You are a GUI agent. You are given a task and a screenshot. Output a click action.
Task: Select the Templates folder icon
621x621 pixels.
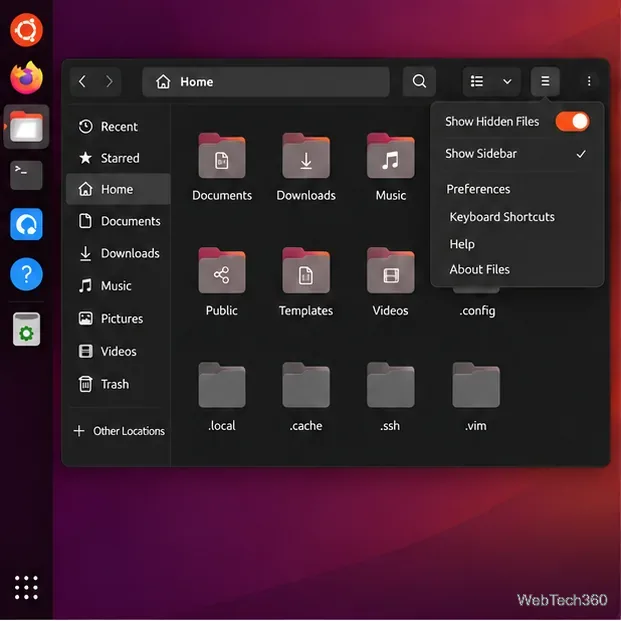306,270
